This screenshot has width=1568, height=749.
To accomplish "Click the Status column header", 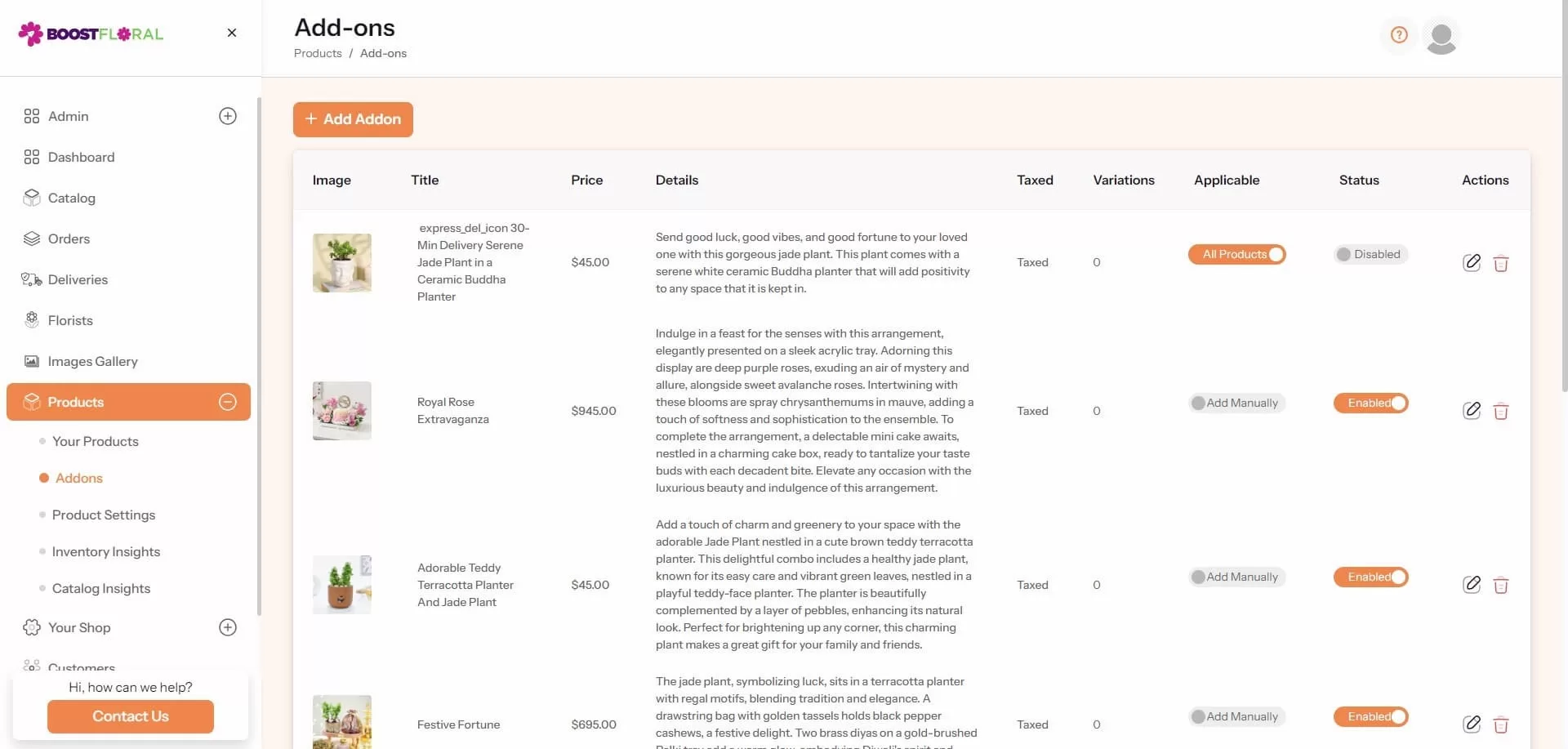I will point(1359,180).
